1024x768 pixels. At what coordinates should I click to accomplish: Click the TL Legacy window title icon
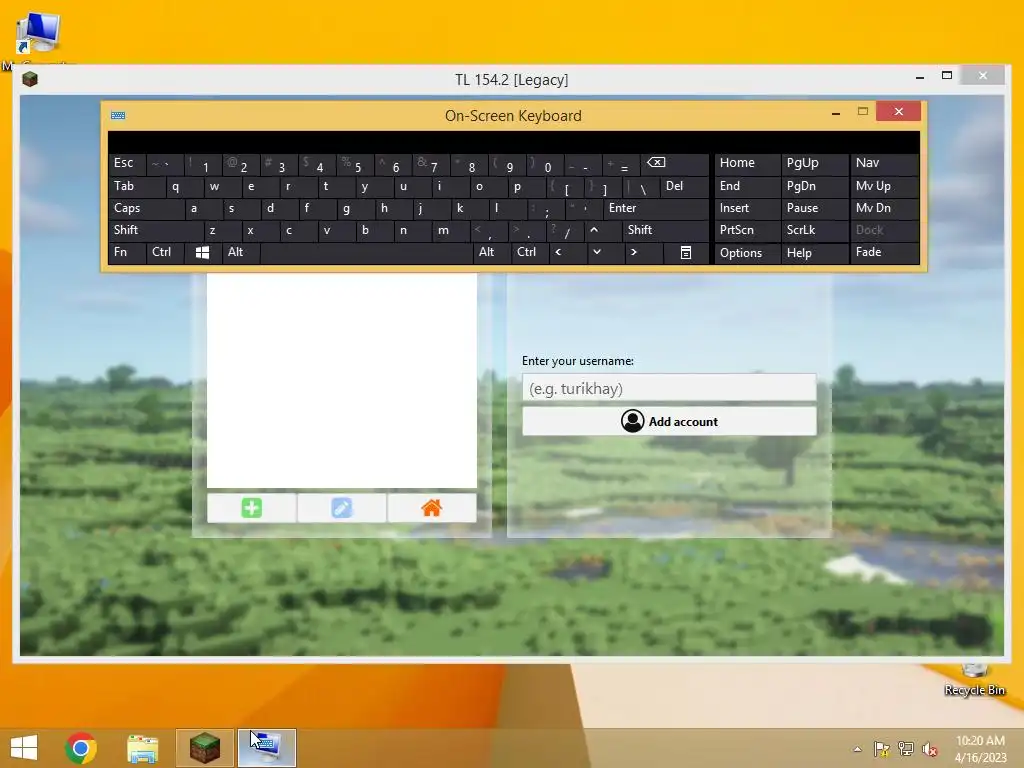point(29,80)
